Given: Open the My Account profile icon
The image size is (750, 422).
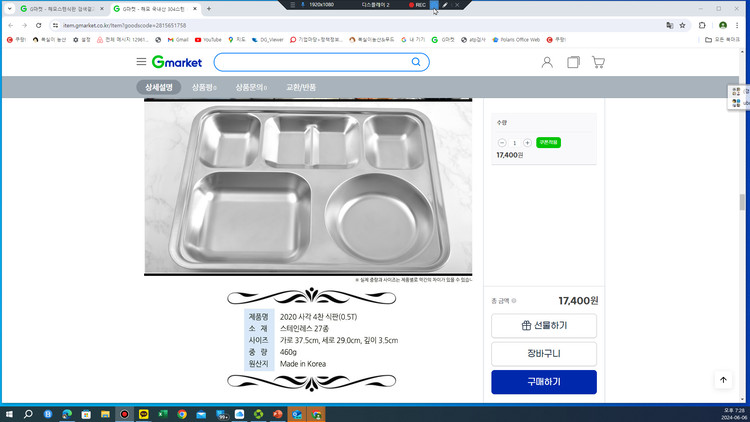Looking at the screenshot, I should (x=547, y=62).
